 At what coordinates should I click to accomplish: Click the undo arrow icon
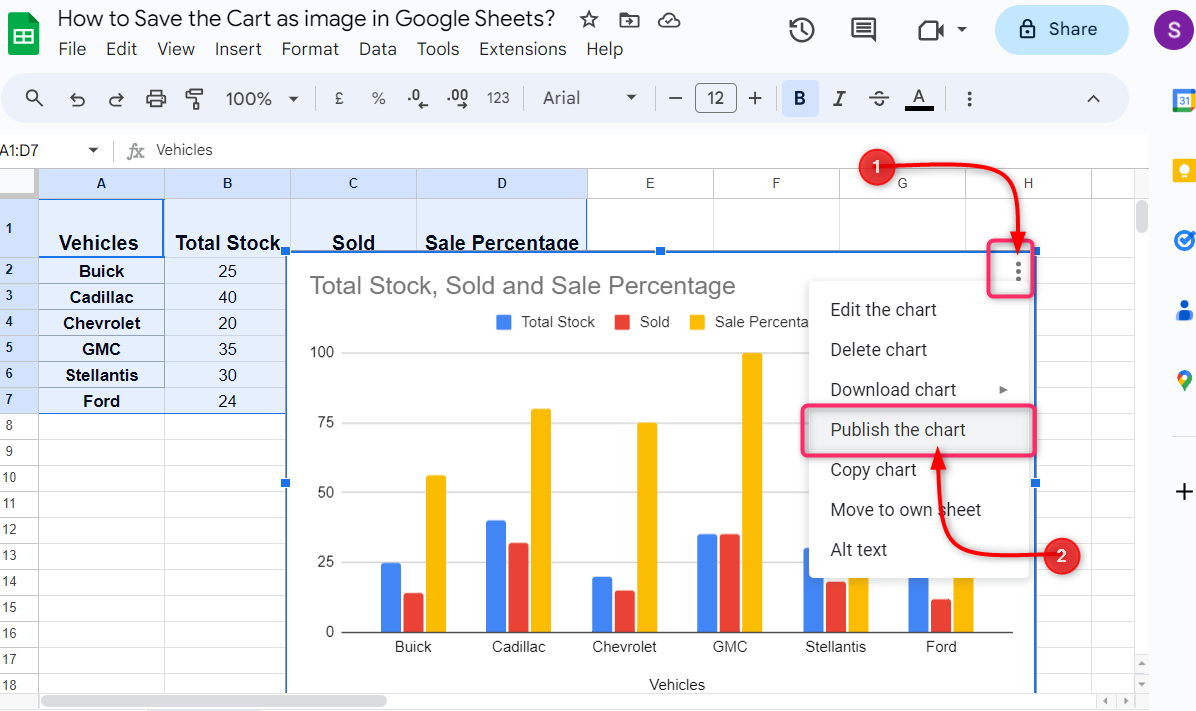[77, 98]
